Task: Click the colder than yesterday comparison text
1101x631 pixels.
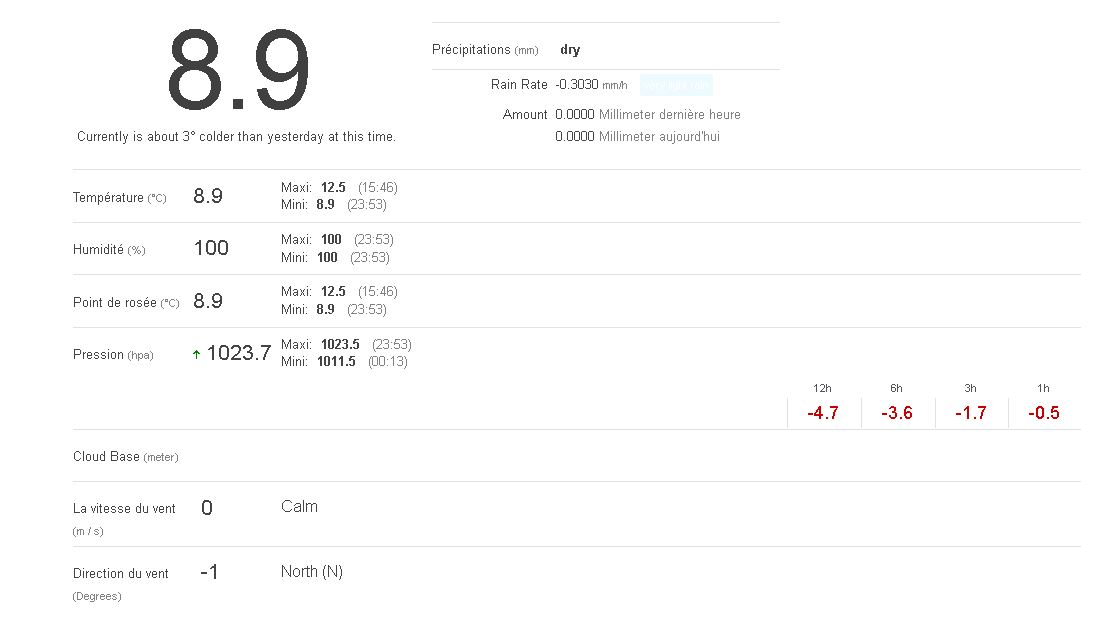Action: click(237, 137)
